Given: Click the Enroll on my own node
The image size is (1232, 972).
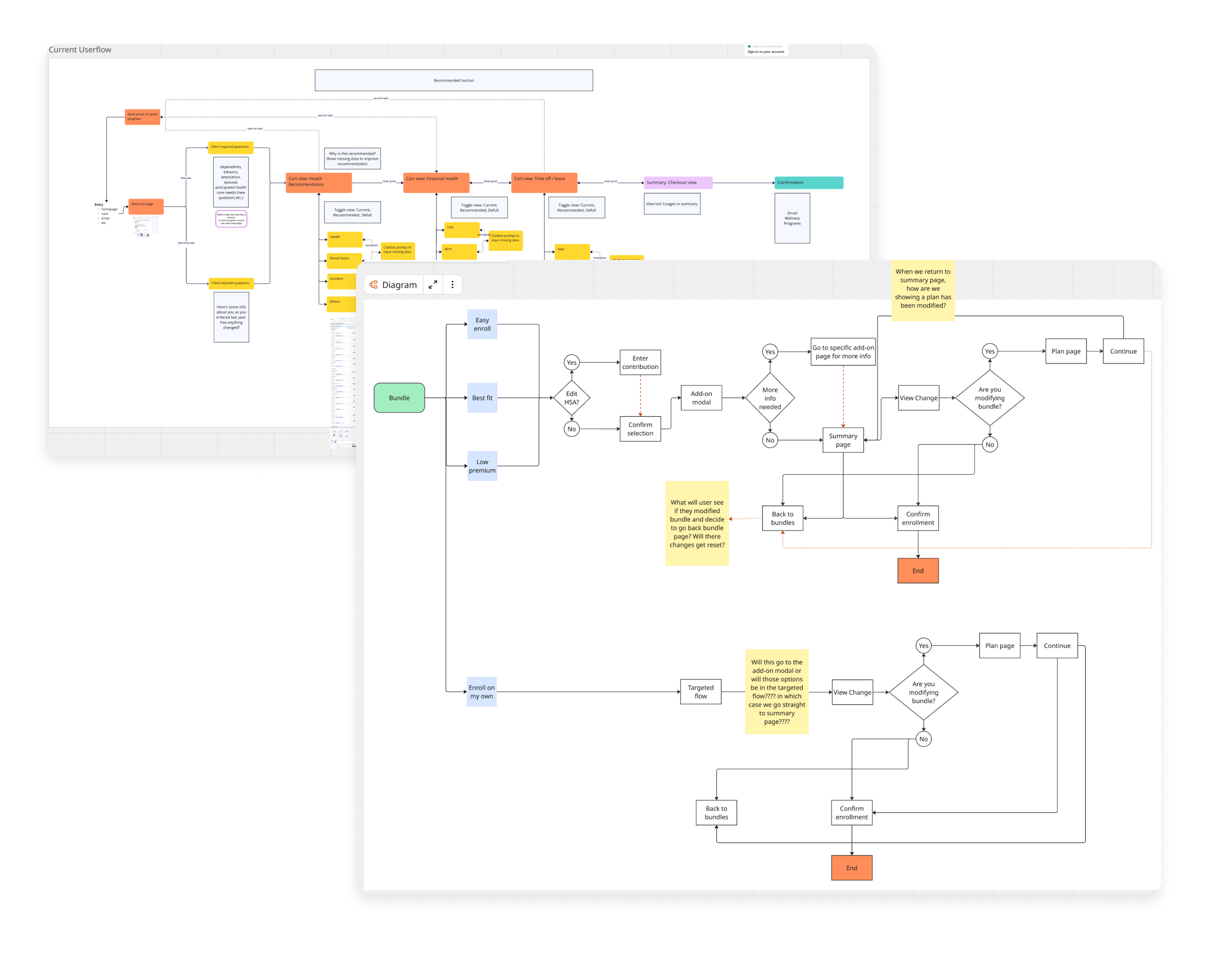Looking at the screenshot, I should (482, 691).
